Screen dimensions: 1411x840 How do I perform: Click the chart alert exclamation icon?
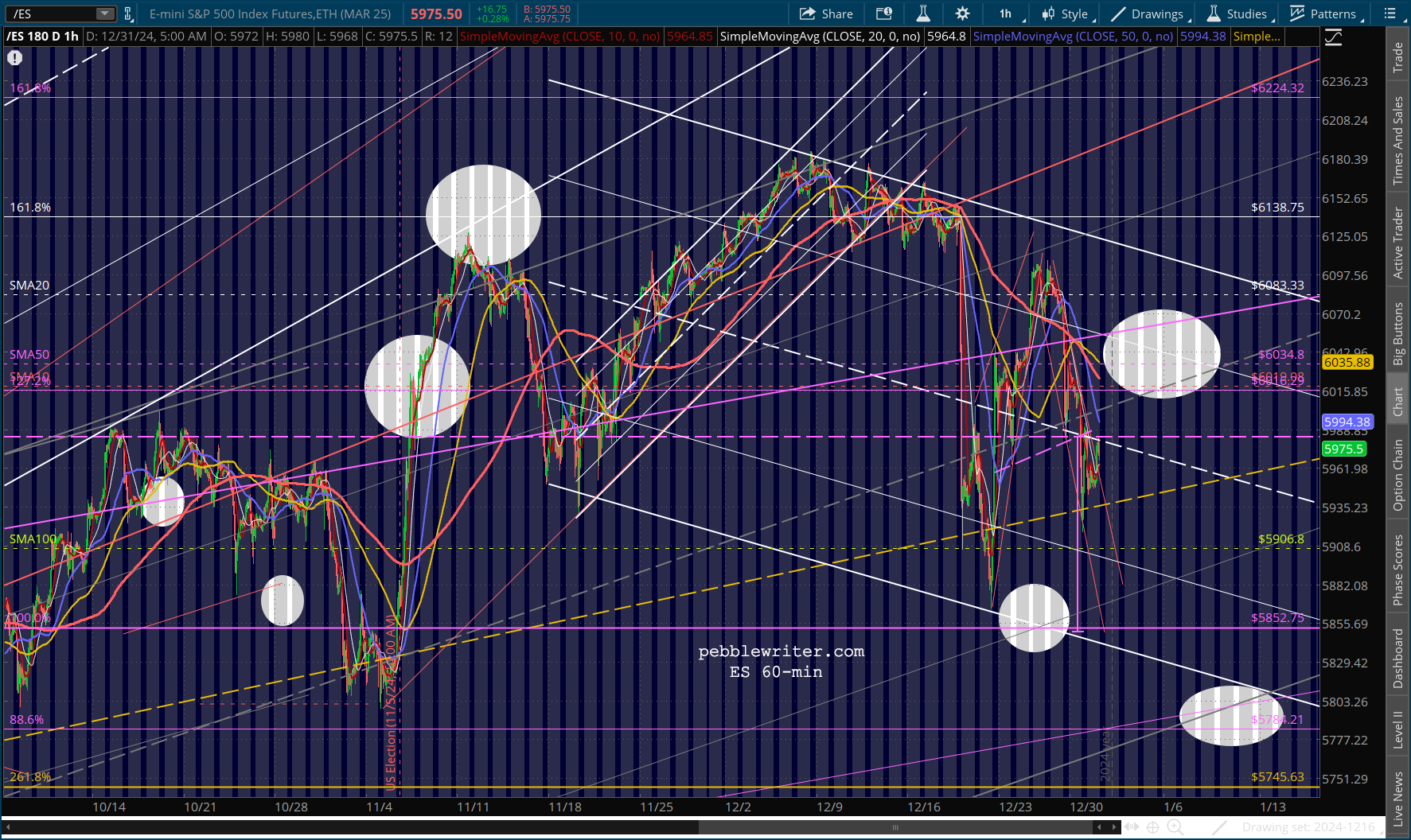(x=15, y=57)
